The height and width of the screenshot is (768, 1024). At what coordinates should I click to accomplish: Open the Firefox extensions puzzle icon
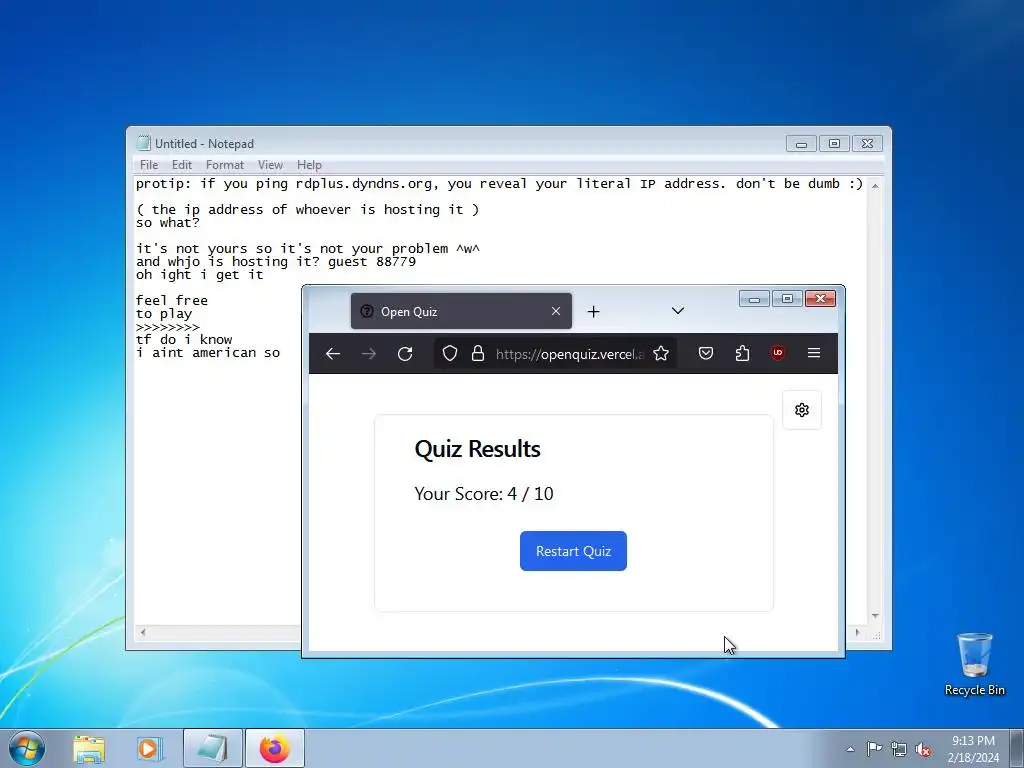point(742,353)
